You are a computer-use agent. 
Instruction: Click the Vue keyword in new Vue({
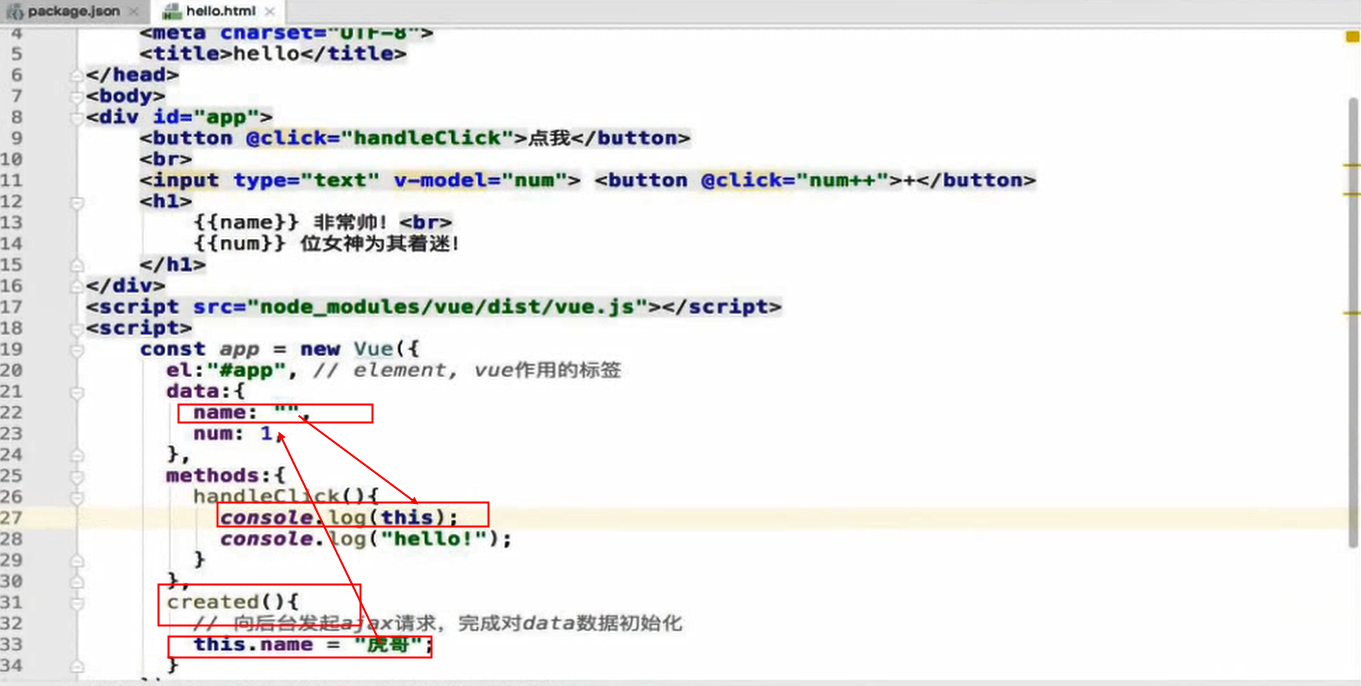pyautogui.click(x=373, y=349)
